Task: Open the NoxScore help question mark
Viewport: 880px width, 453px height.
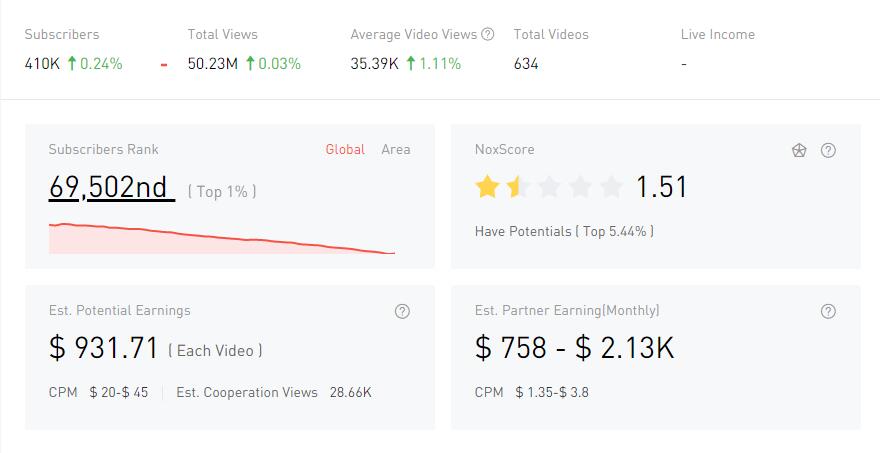Action: (x=828, y=150)
